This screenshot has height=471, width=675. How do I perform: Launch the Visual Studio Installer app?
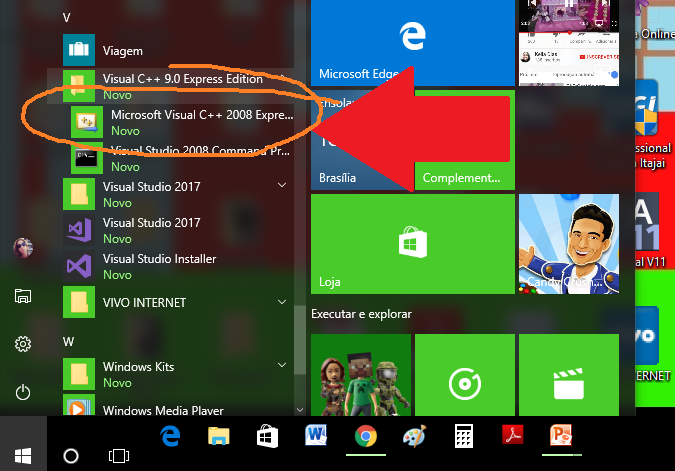tap(160, 266)
